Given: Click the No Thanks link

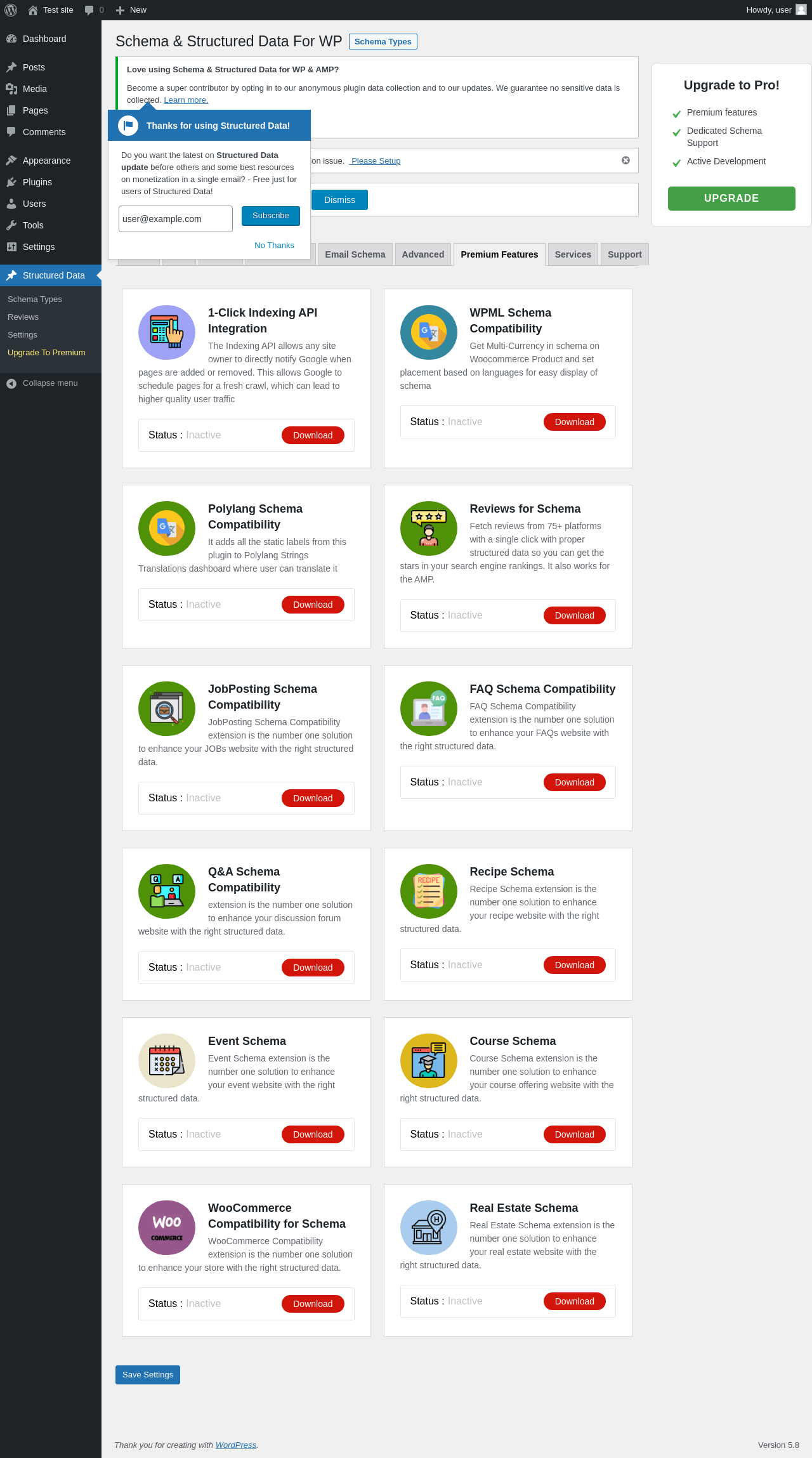Looking at the screenshot, I should pyautogui.click(x=274, y=246).
